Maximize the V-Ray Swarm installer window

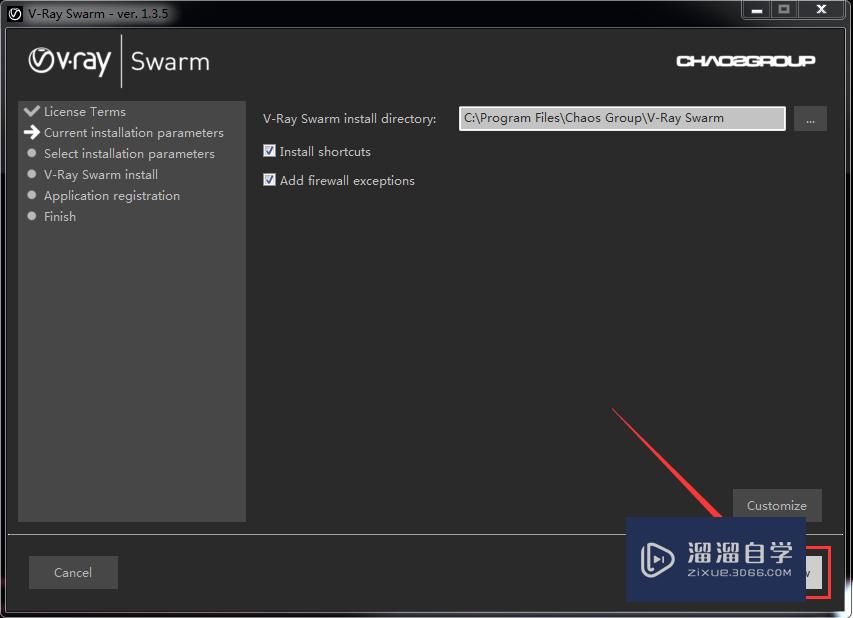(x=784, y=10)
